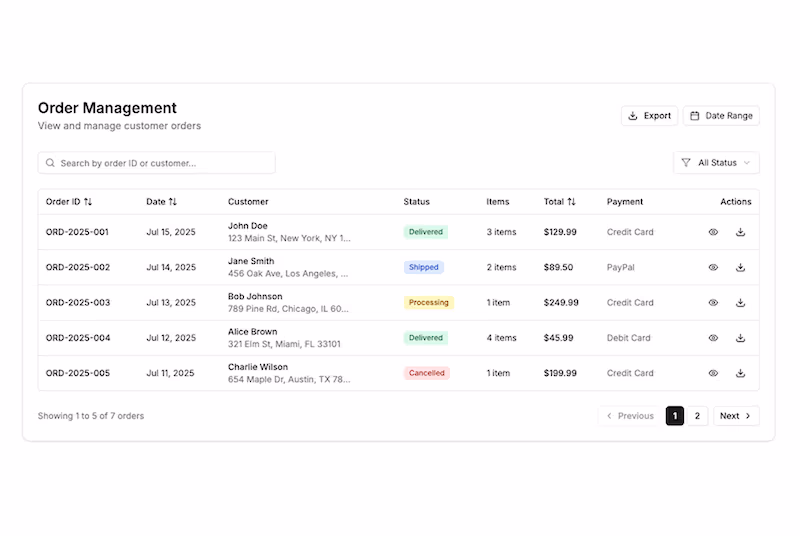Image resolution: width=800 pixels, height=536 pixels.
Task: Select page 1 in pagination
Action: [x=674, y=416]
